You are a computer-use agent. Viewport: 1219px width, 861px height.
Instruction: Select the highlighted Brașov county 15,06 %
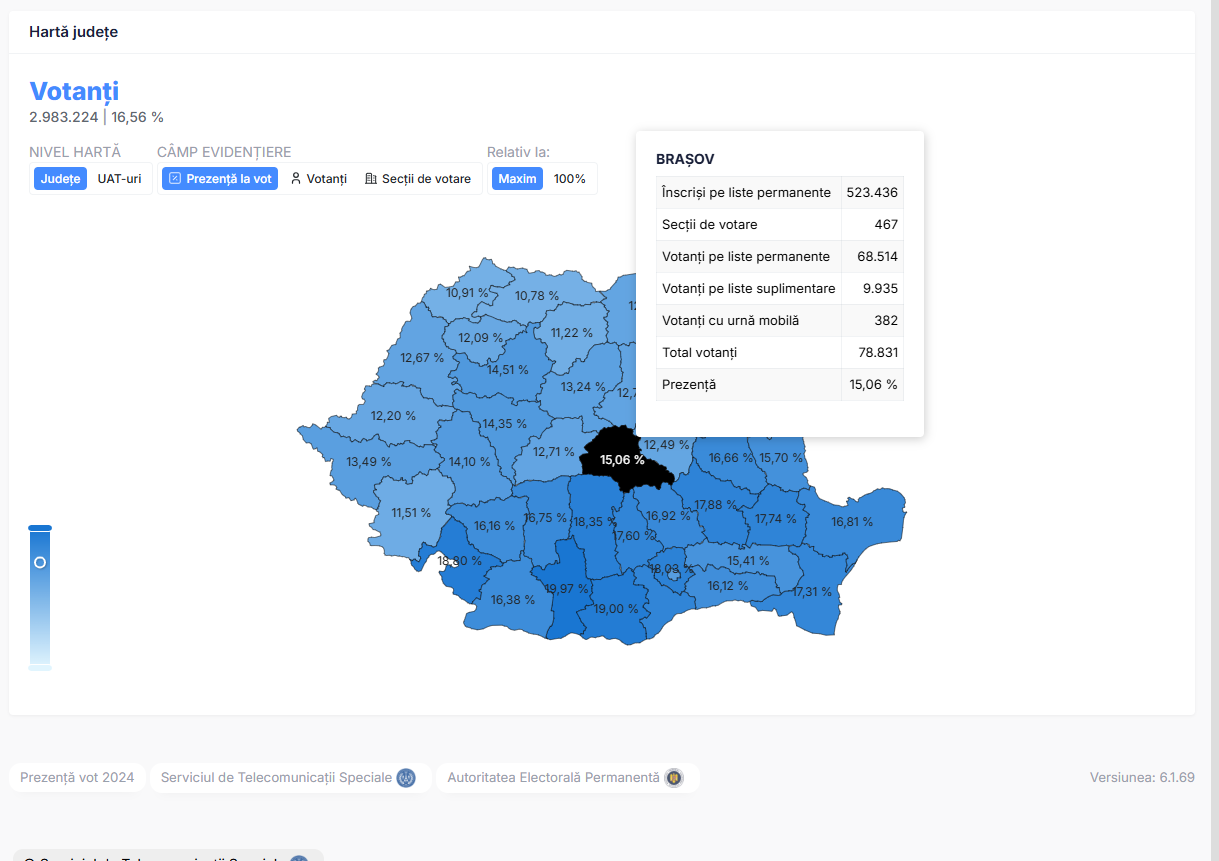tap(622, 459)
